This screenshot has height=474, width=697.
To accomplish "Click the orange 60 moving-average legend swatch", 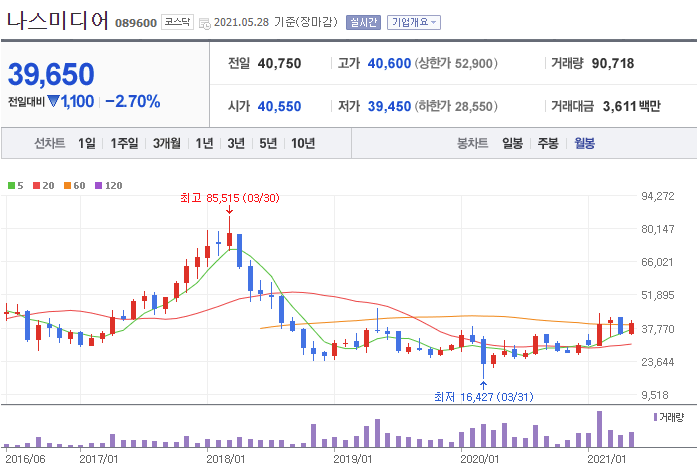I will pyautogui.click(x=68, y=185).
